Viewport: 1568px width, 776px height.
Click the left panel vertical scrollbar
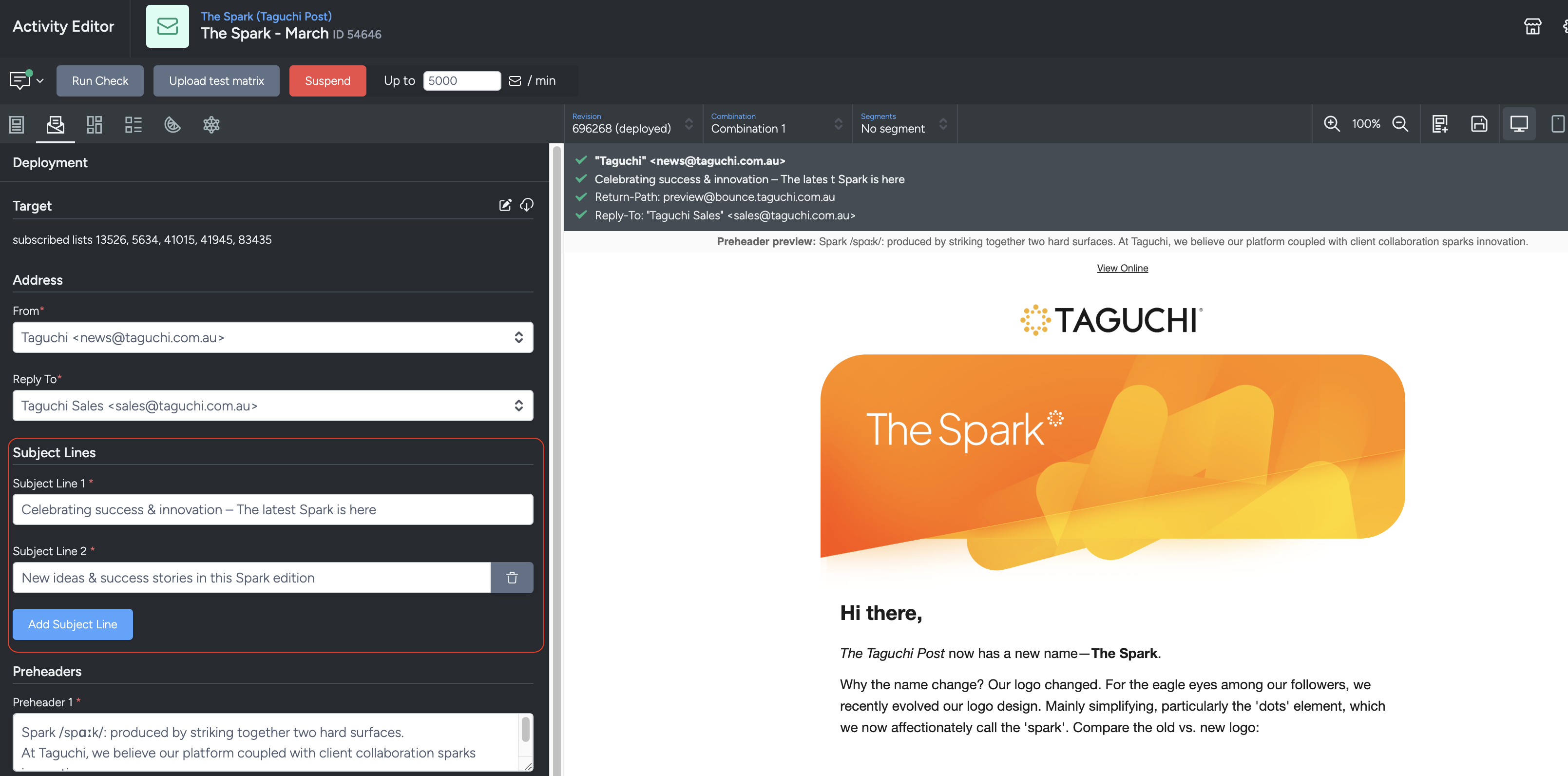556,460
